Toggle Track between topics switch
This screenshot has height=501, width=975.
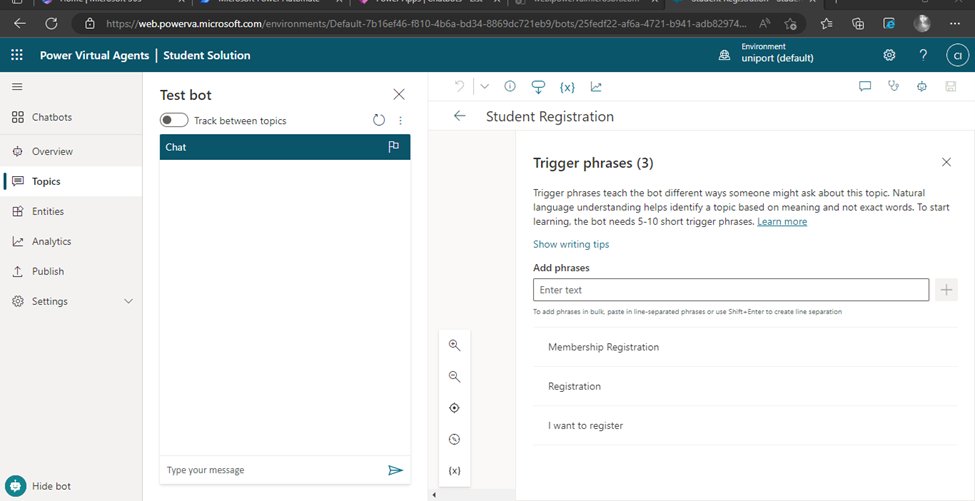coord(174,121)
